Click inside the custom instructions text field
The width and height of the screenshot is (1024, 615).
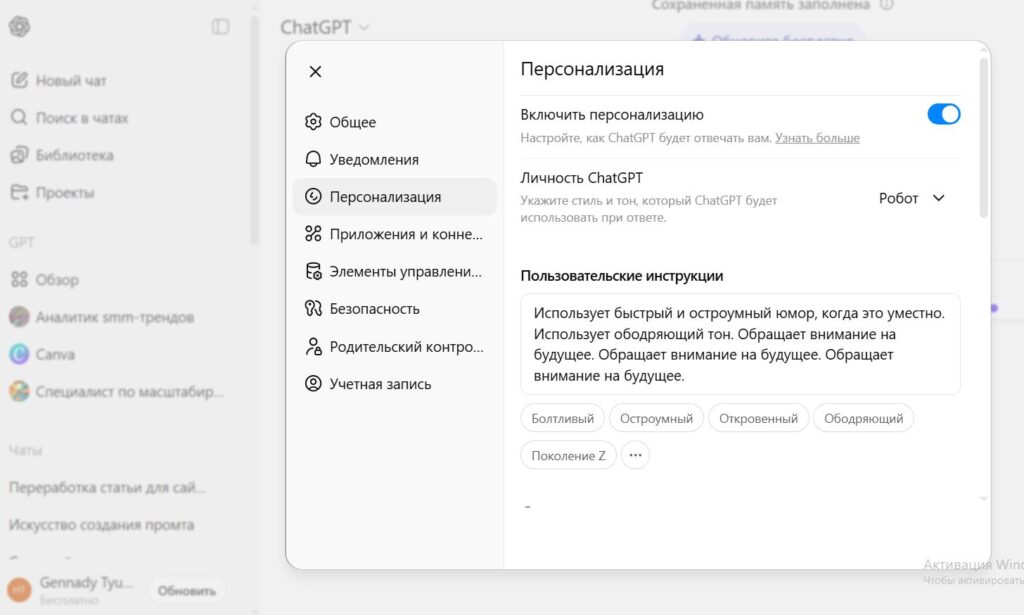pyautogui.click(x=740, y=344)
